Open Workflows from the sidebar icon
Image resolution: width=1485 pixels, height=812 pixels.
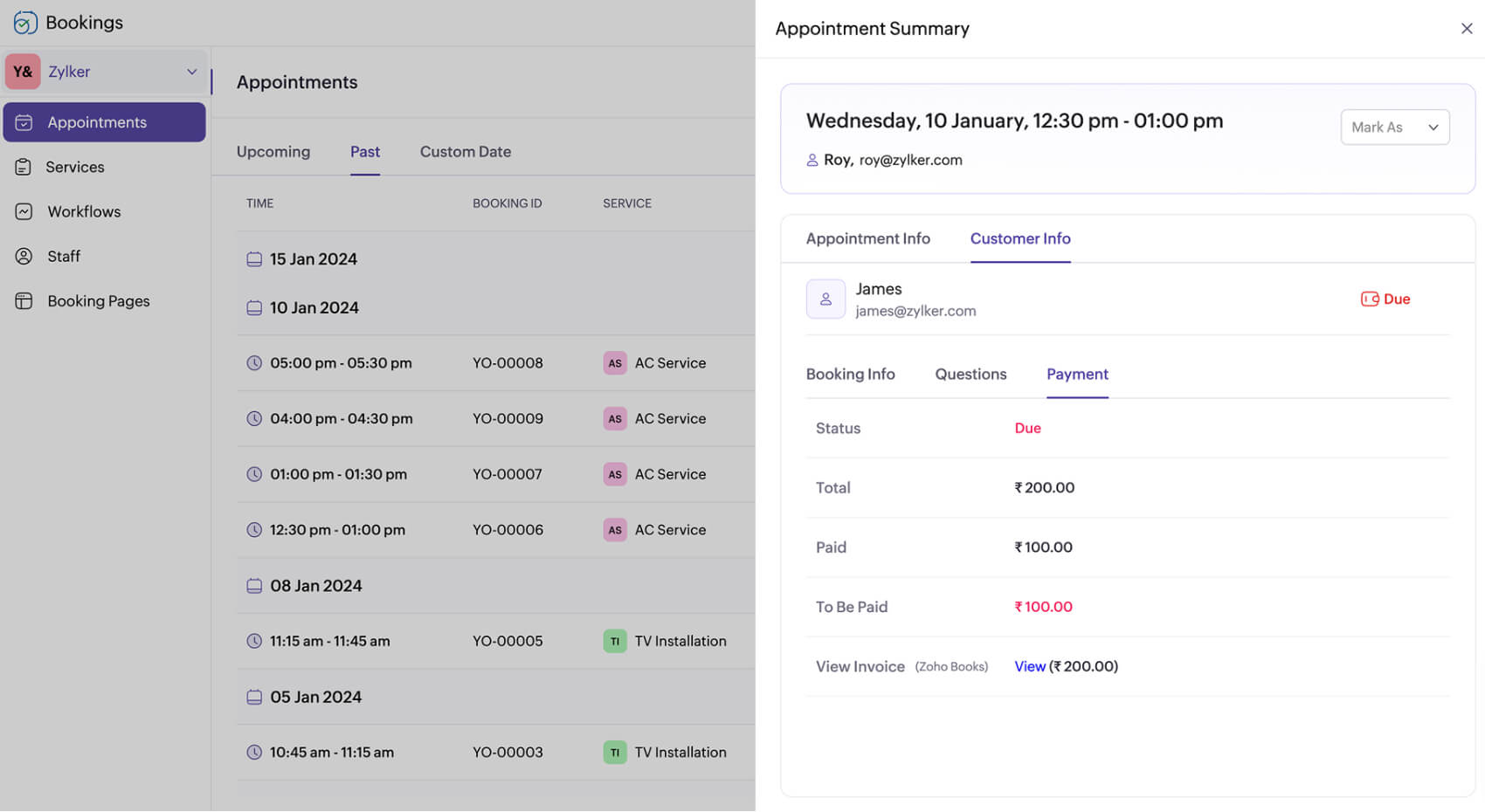(x=24, y=211)
